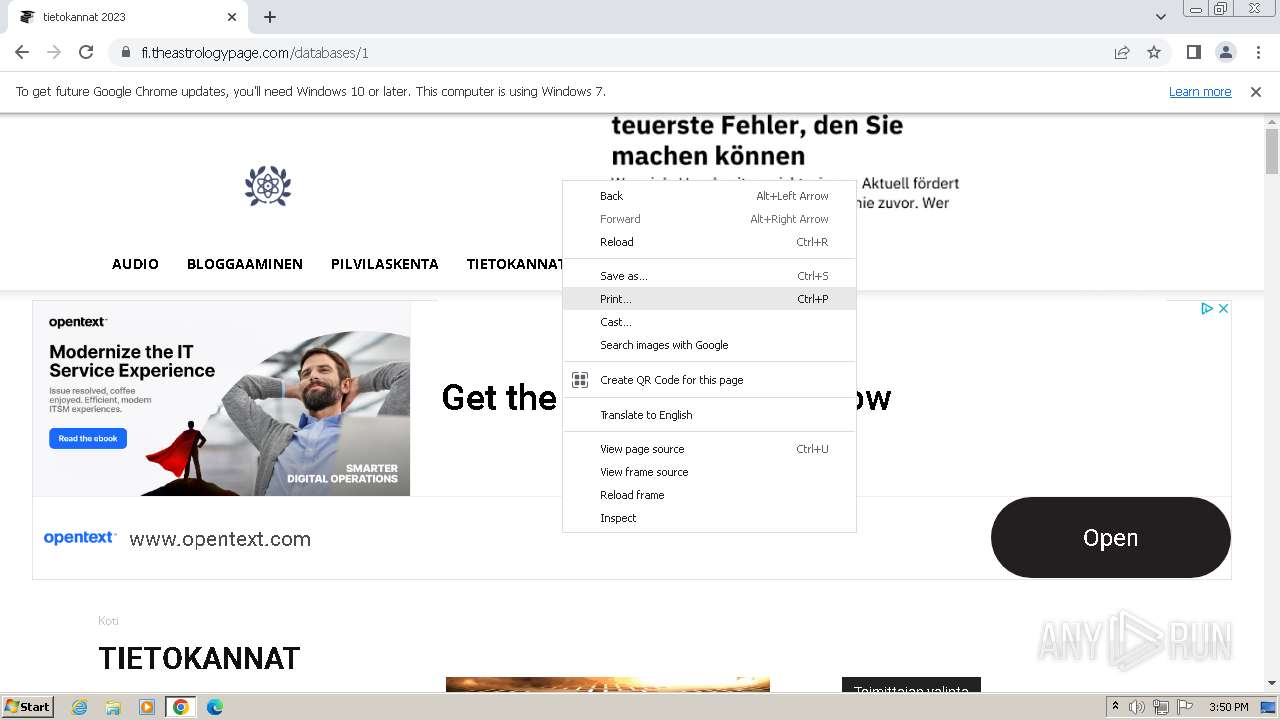The image size is (1280, 720).
Task: Choose Print... in context menu
Action: tap(709, 299)
